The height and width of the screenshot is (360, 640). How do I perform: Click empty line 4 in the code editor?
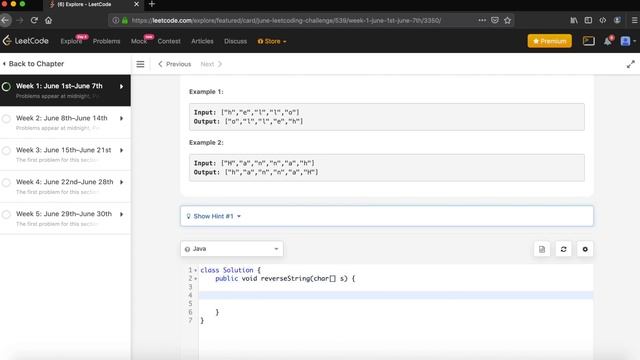[x=396, y=295]
